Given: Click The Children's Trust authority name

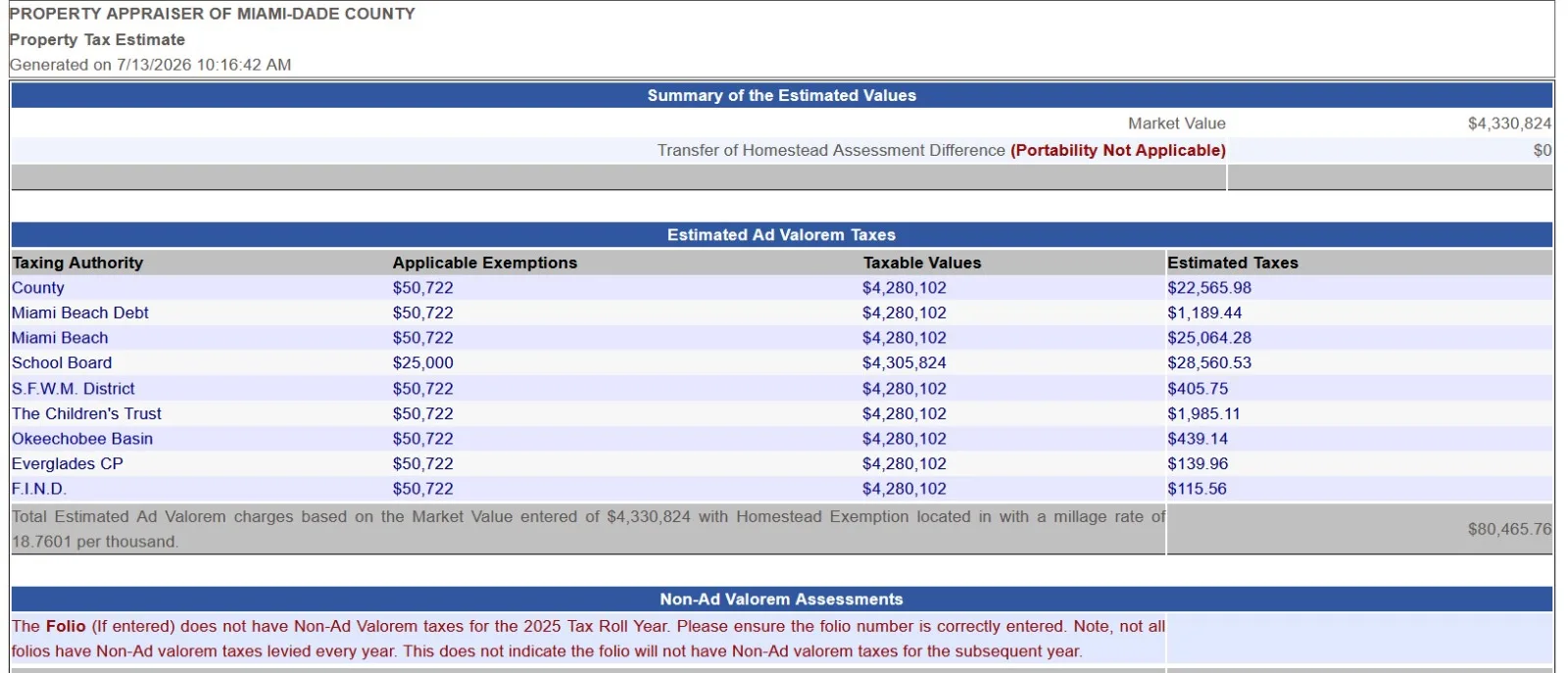Looking at the screenshot, I should pyautogui.click(x=86, y=413).
